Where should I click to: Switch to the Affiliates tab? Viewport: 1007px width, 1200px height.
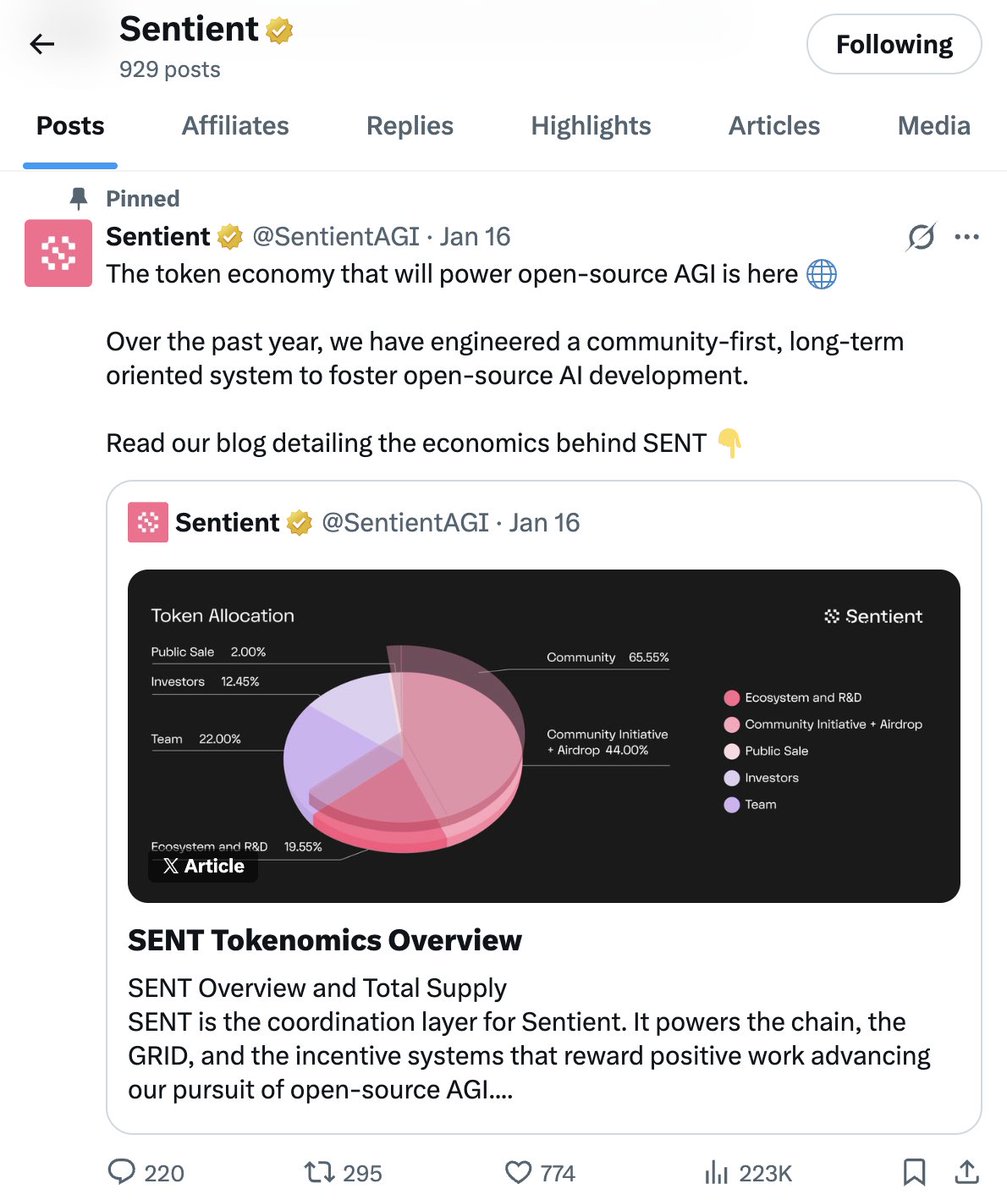pos(235,126)
